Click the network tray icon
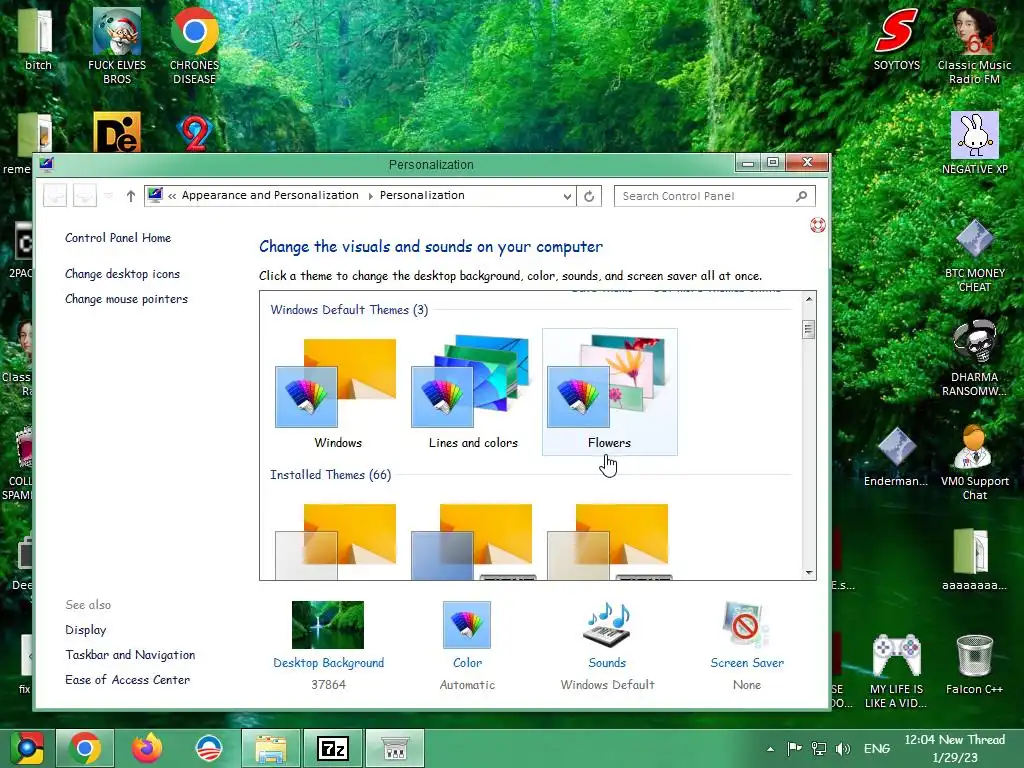1024x768 pixels. (x=818, y=749)
